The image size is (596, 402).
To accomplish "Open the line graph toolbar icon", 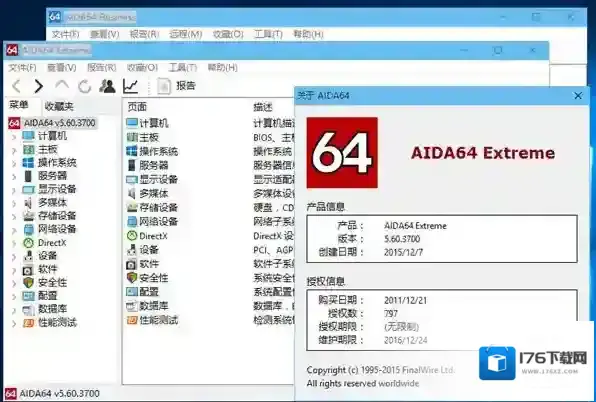I will 130,86.
